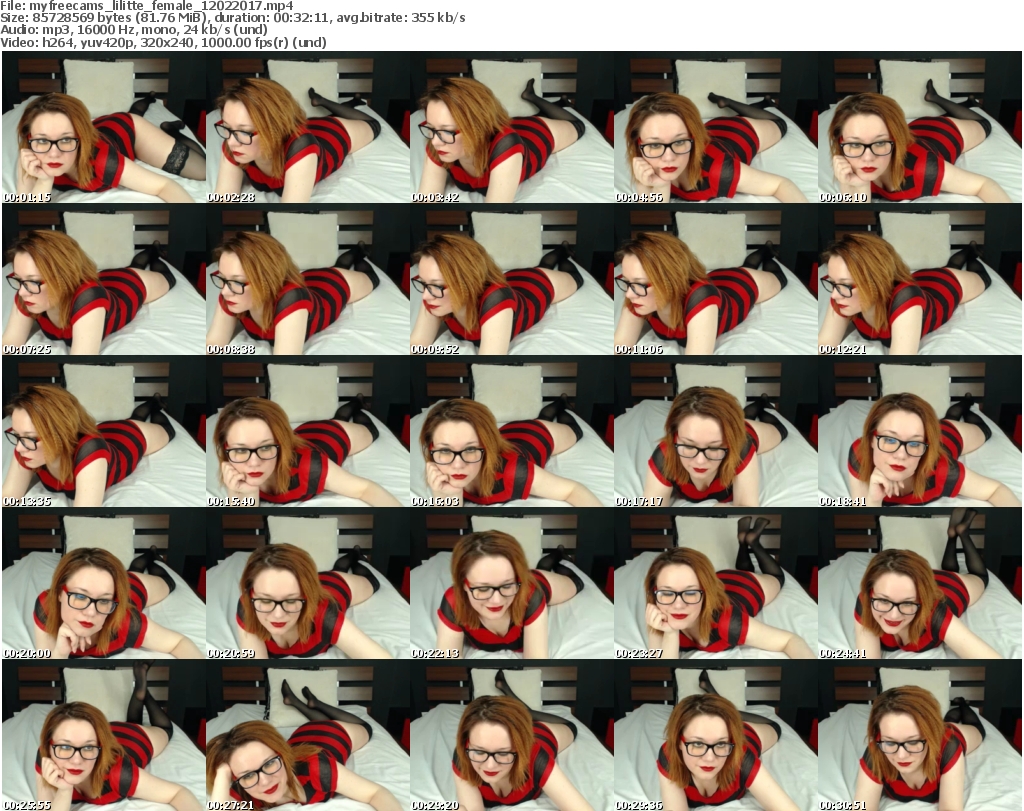1024x811 pixels.
Task: Pick the thumbnail stamped 00:07:25
Action: [x=104, y=279]
